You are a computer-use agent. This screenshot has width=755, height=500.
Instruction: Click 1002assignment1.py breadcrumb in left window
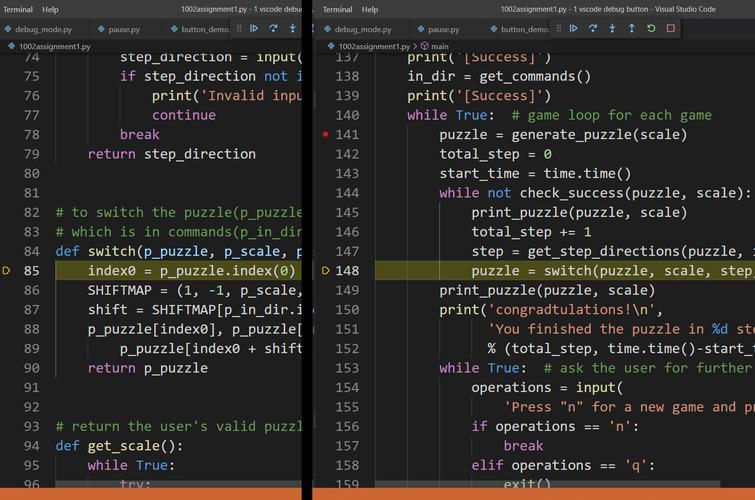[50, 47]
